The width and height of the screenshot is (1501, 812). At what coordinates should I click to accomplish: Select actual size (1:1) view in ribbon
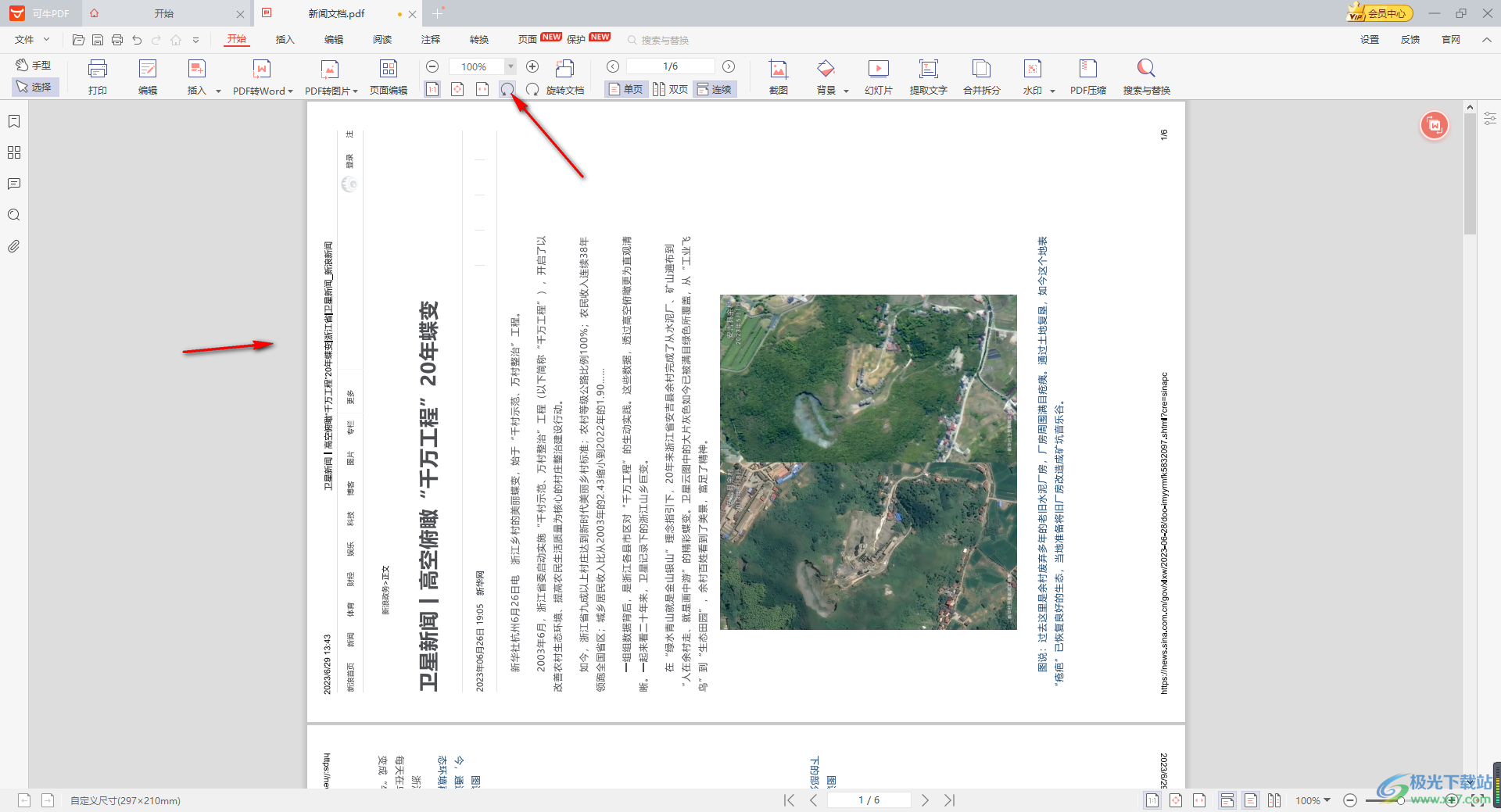432,89
